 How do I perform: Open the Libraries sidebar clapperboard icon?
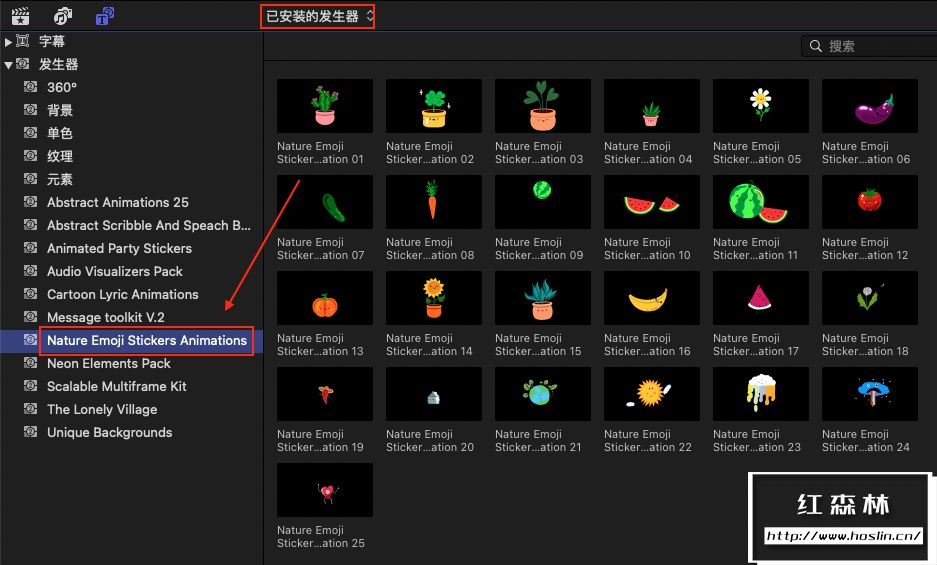(20, 16)
